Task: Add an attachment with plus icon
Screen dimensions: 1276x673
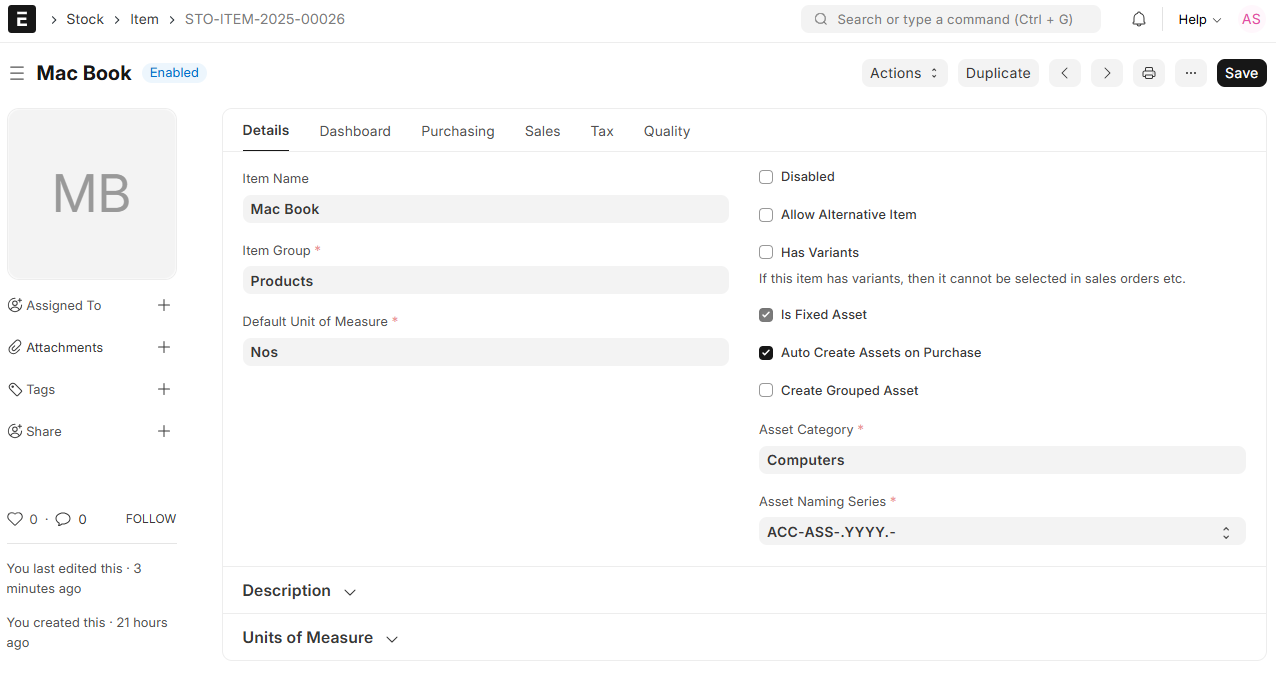Action: click(164, 347)
